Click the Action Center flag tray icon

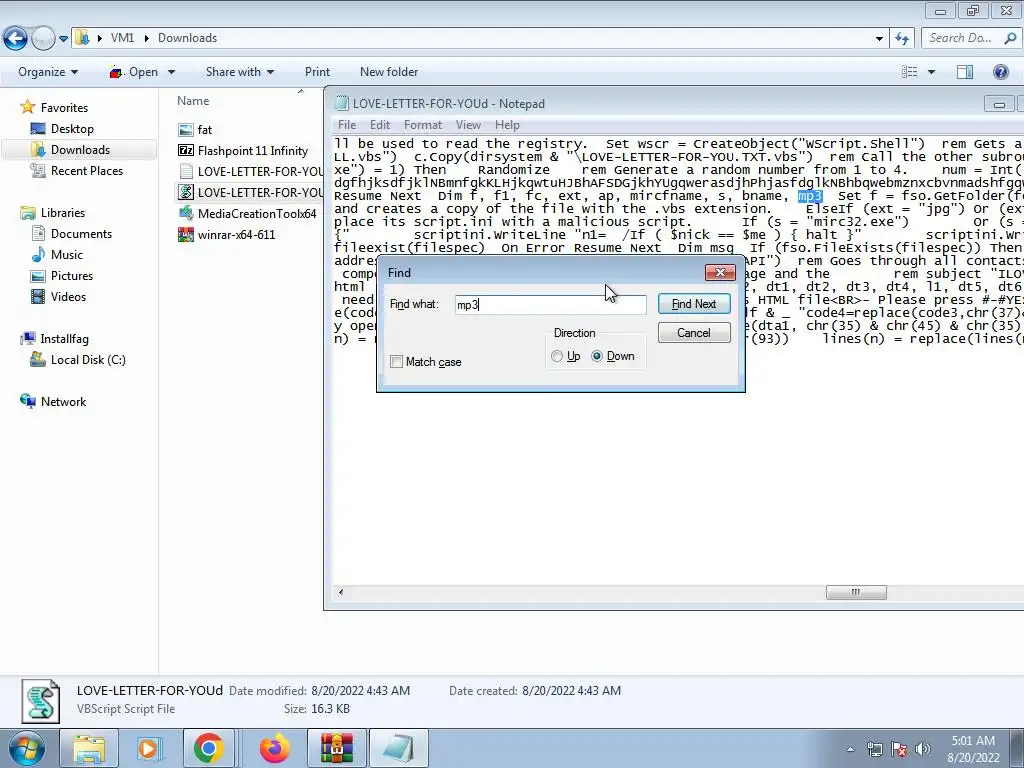(x=899, y=749)
